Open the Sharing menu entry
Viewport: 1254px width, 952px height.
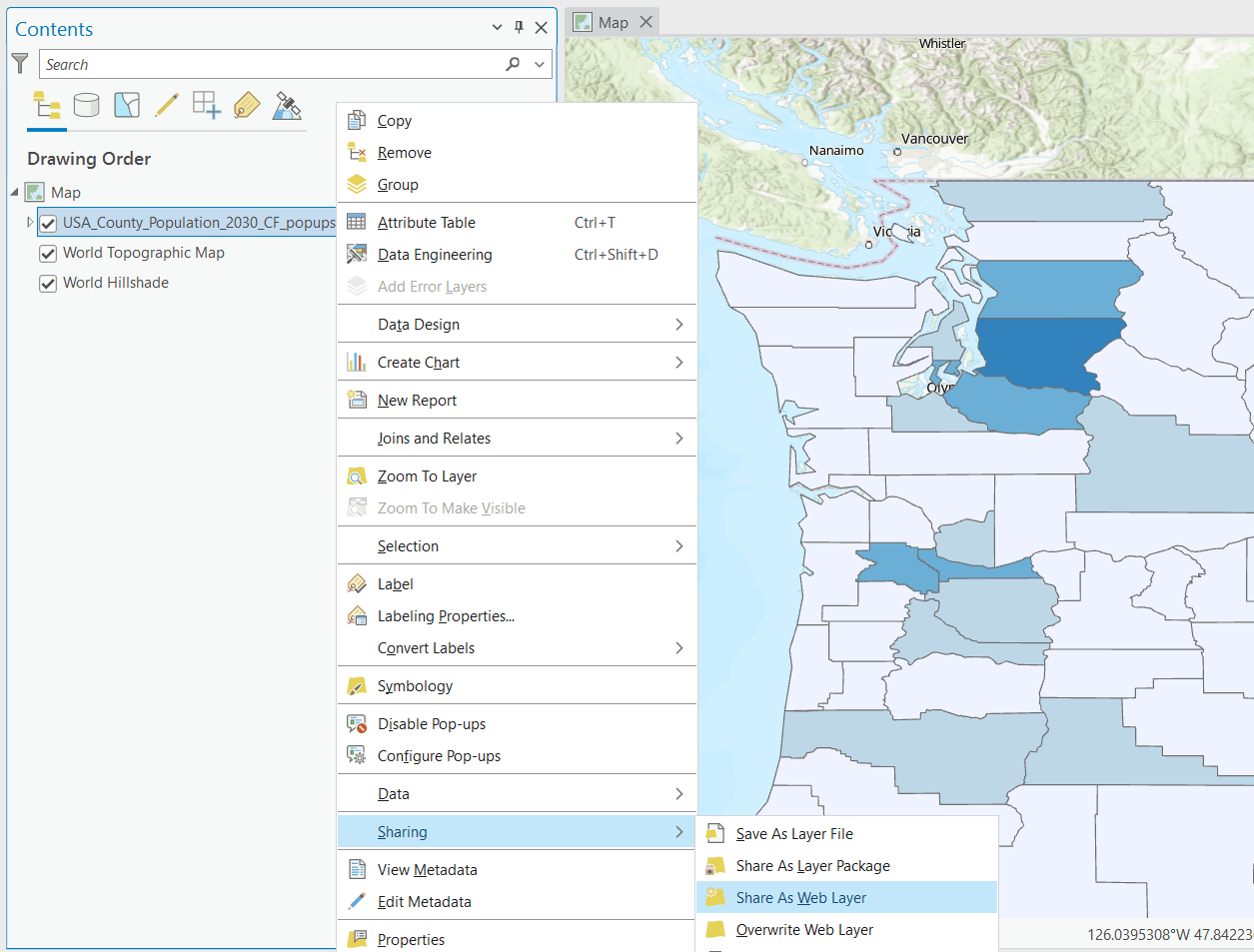tap(517, 831)
